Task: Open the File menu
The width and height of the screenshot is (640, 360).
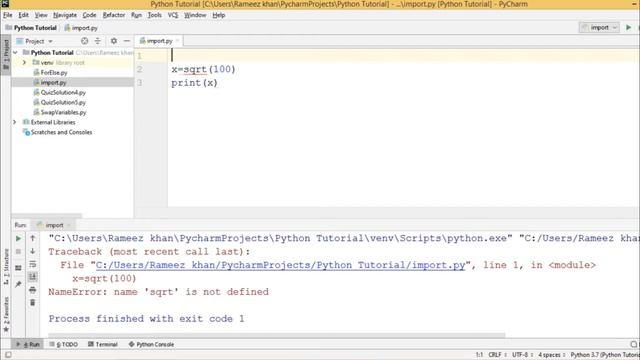Action: [x=8, y=15]
